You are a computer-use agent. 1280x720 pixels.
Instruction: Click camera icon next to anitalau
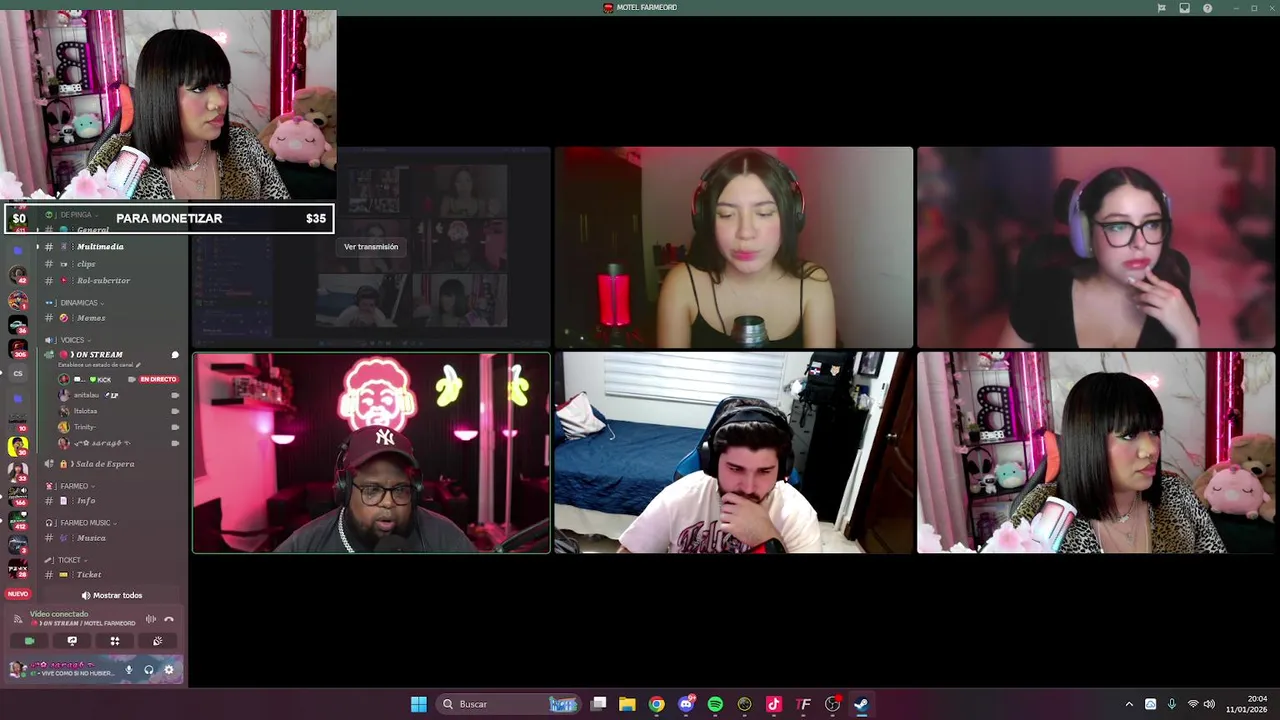point(175,395)
